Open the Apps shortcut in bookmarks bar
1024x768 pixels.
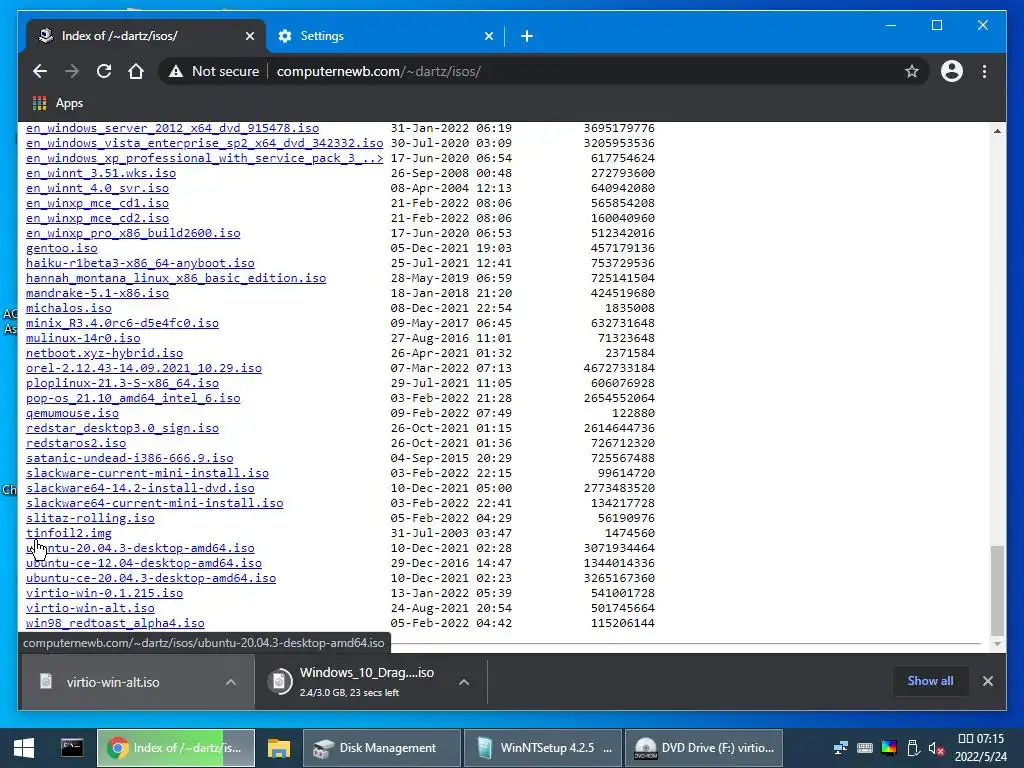58,103
